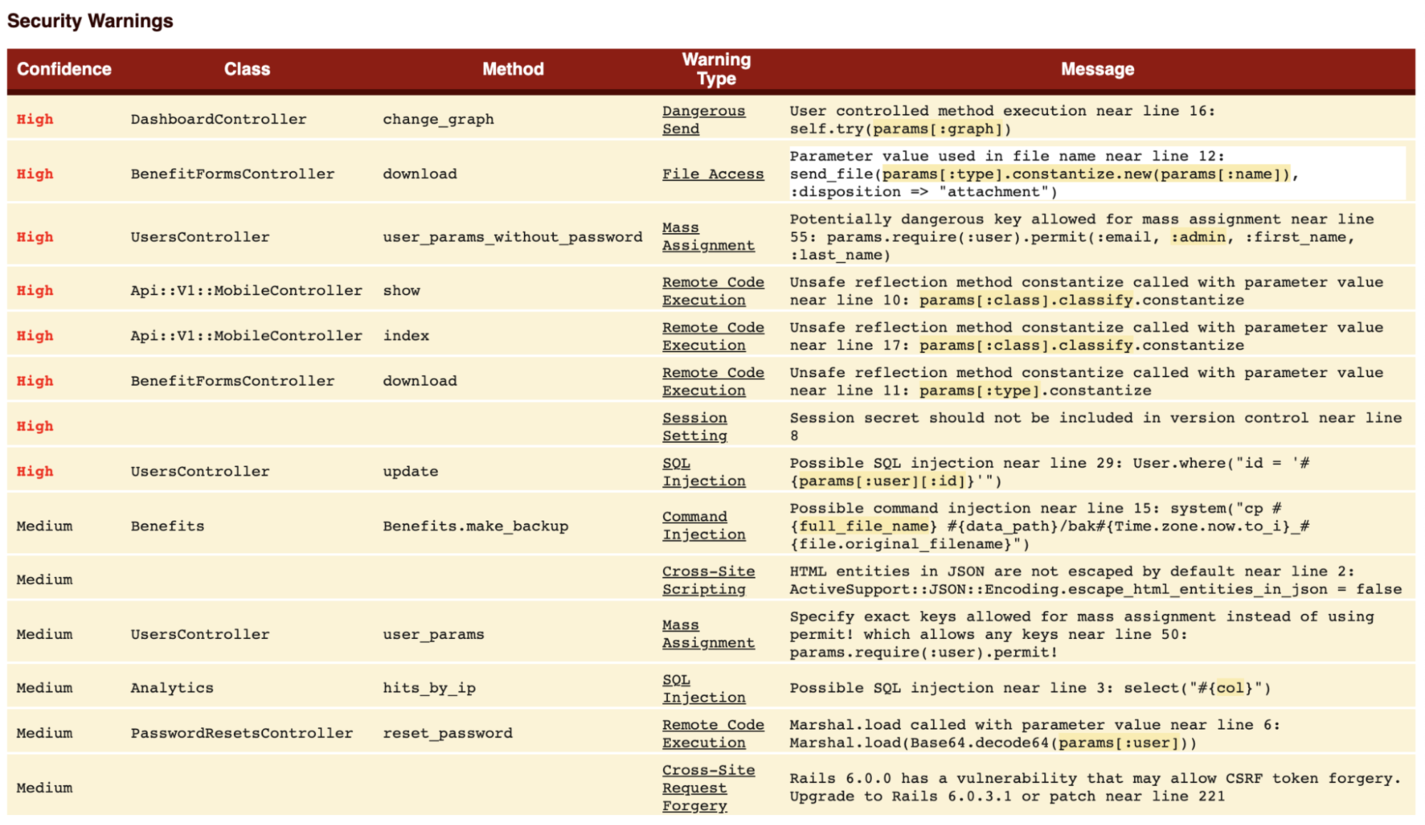Click the Method column header

(x=513, y=69)
